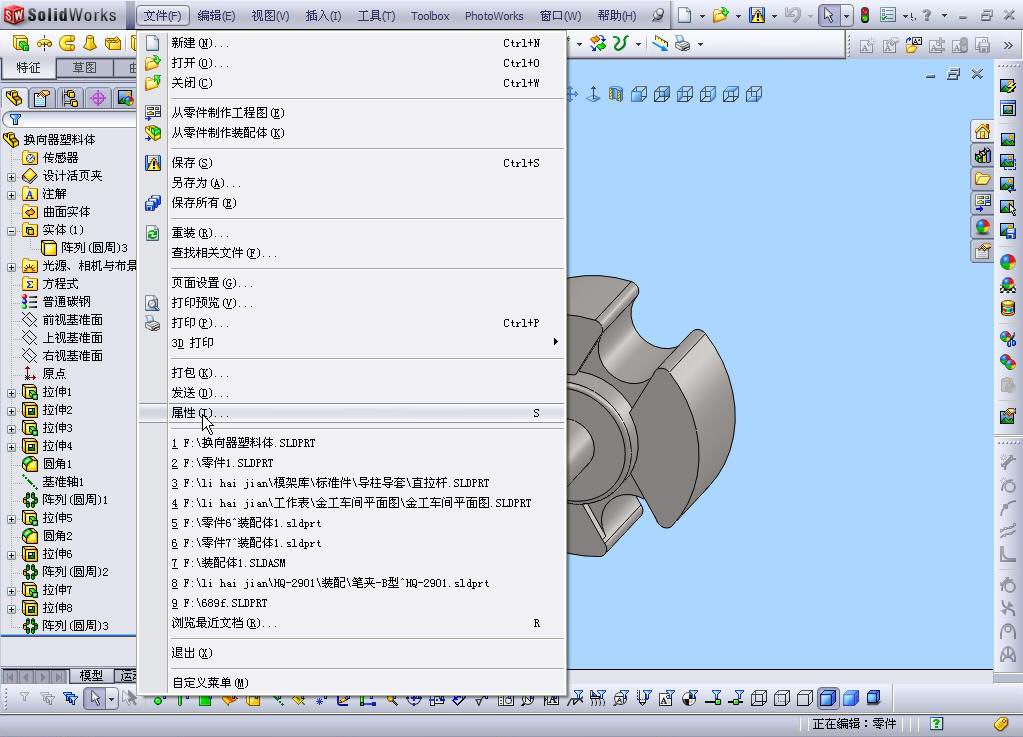Screen dimensions: 1023x737
Task: Select 前视基准面 in the feature tree
Action: [x=63, y=320]
